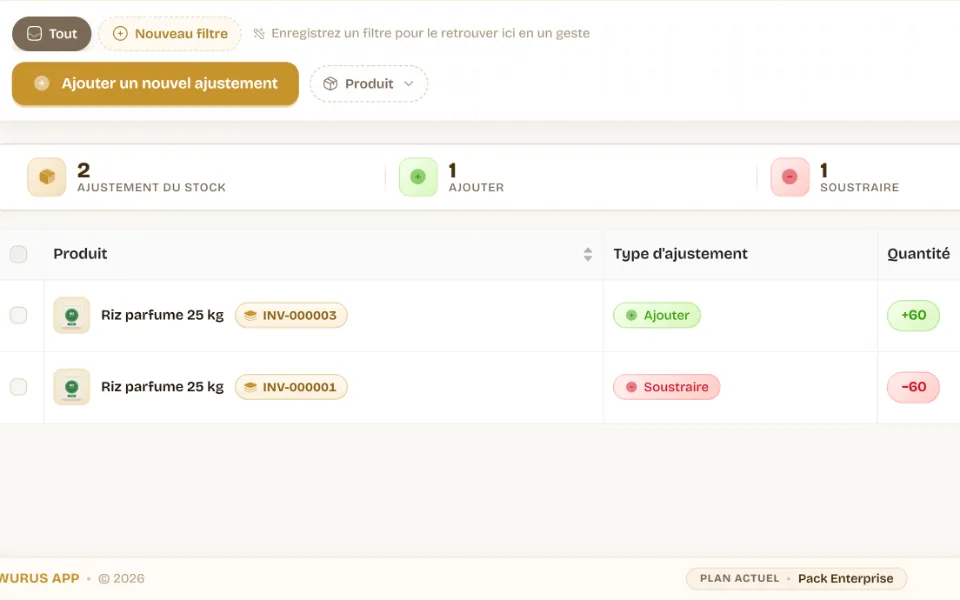Image resolution: width=960 pixels, height=600 pixels.
Task: Click the Type d'ajustement column header
Action: (x=680, y=254)
